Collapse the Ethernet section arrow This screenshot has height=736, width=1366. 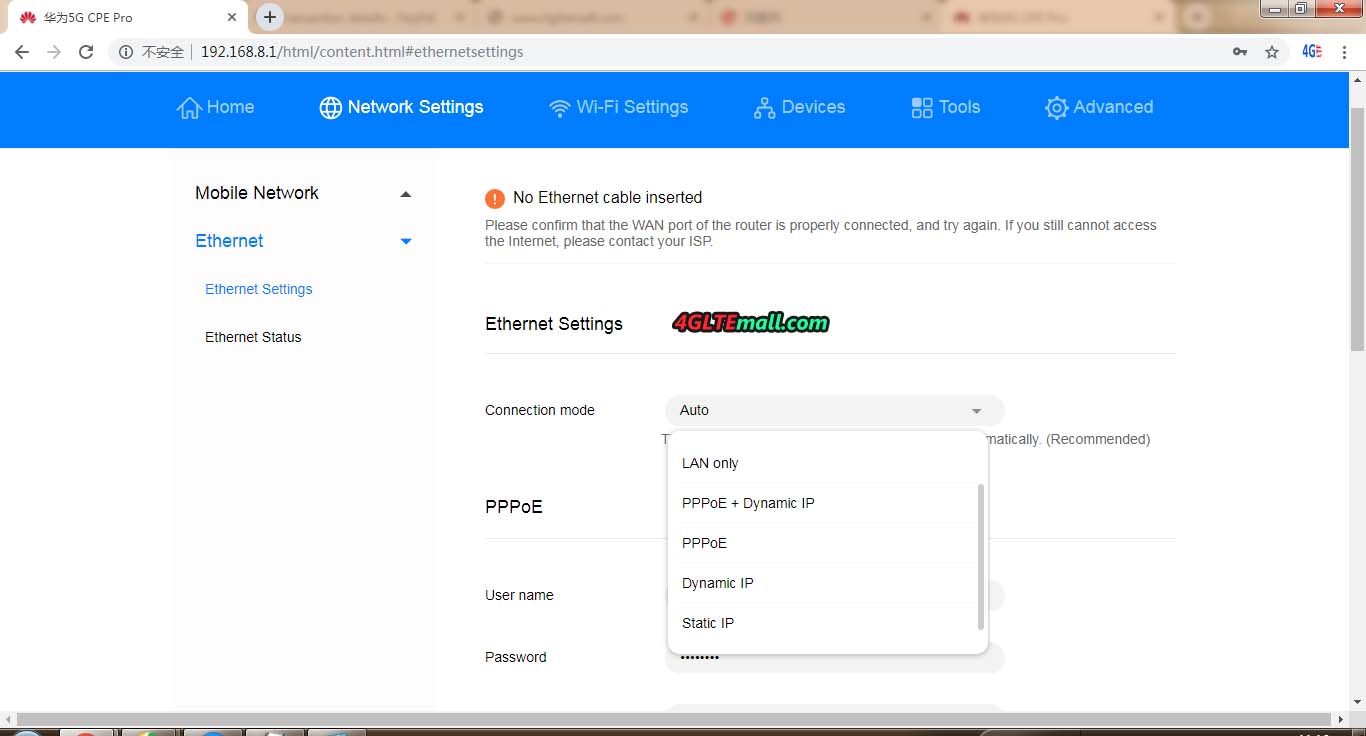405,241
